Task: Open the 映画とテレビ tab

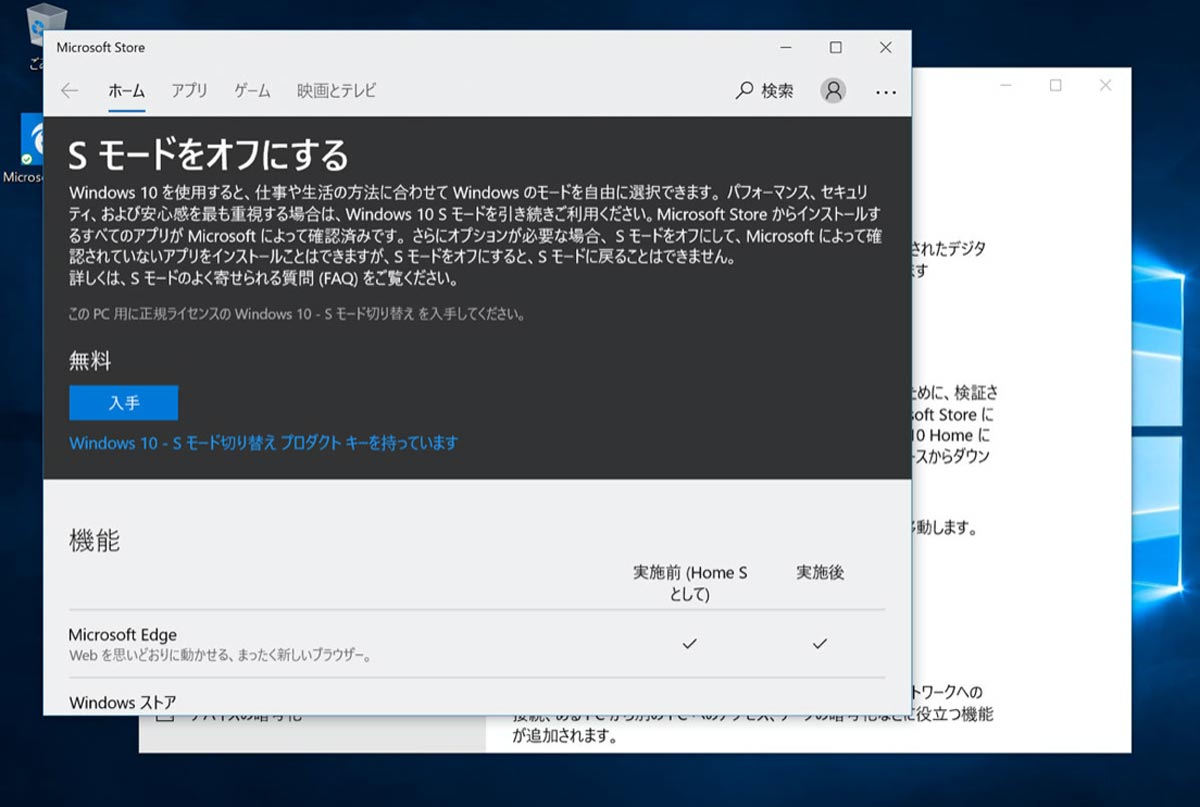Action: pyautogui.click(x=337, y=91)
